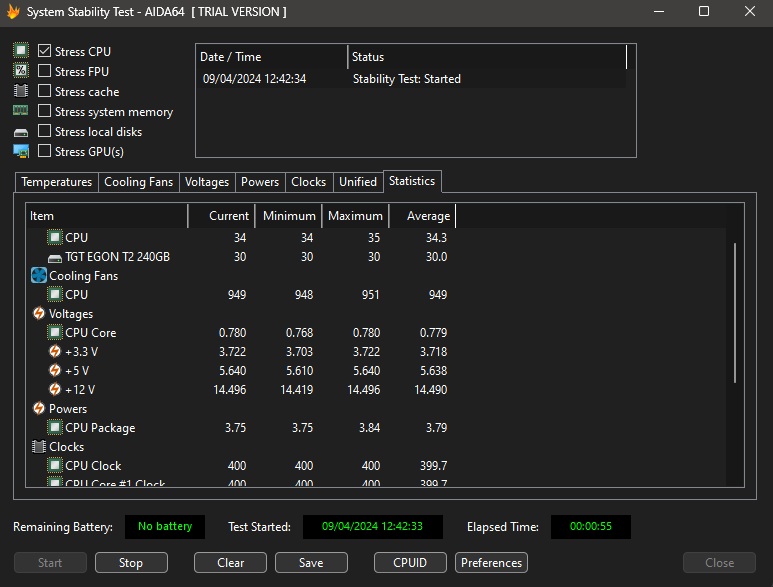Click the Date / Time log column header

(272, 57)
